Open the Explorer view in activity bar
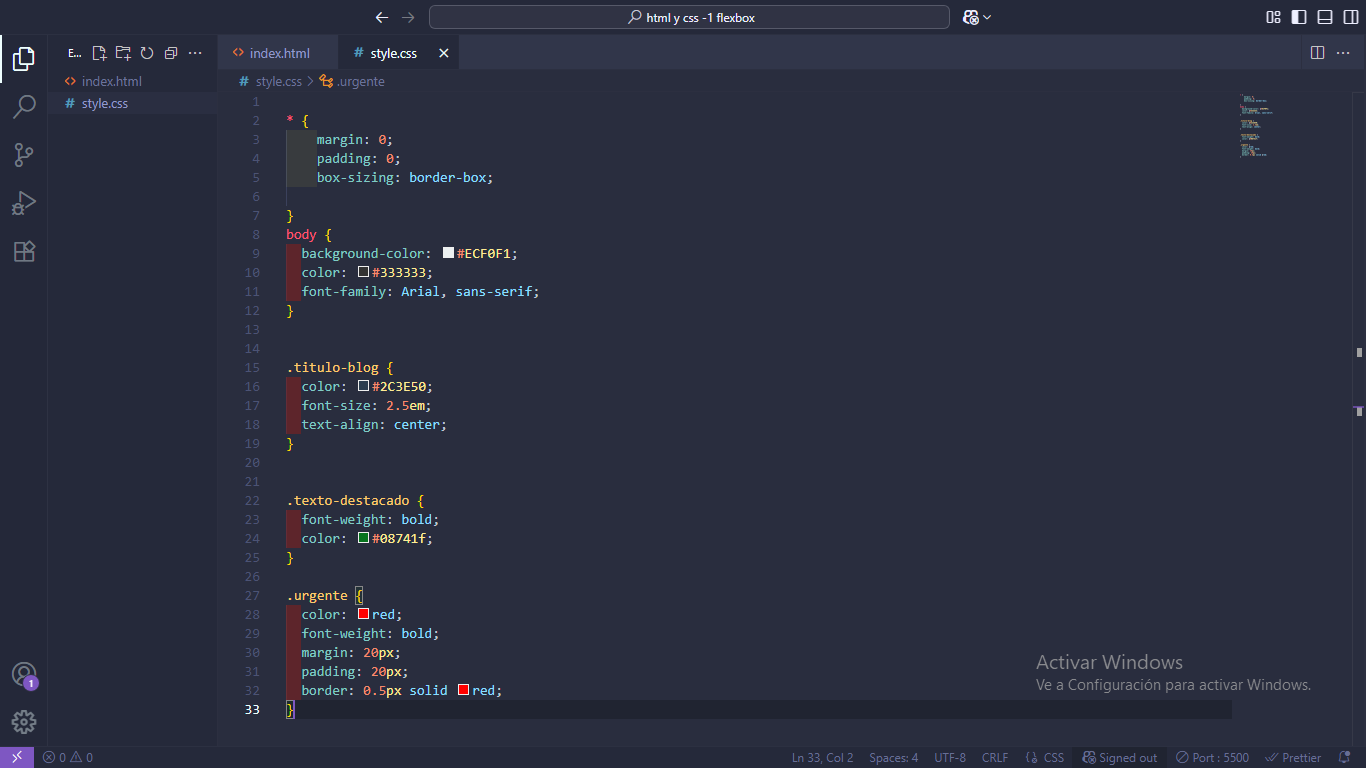Screen dimensions: 1366x768 pos(24,59)
